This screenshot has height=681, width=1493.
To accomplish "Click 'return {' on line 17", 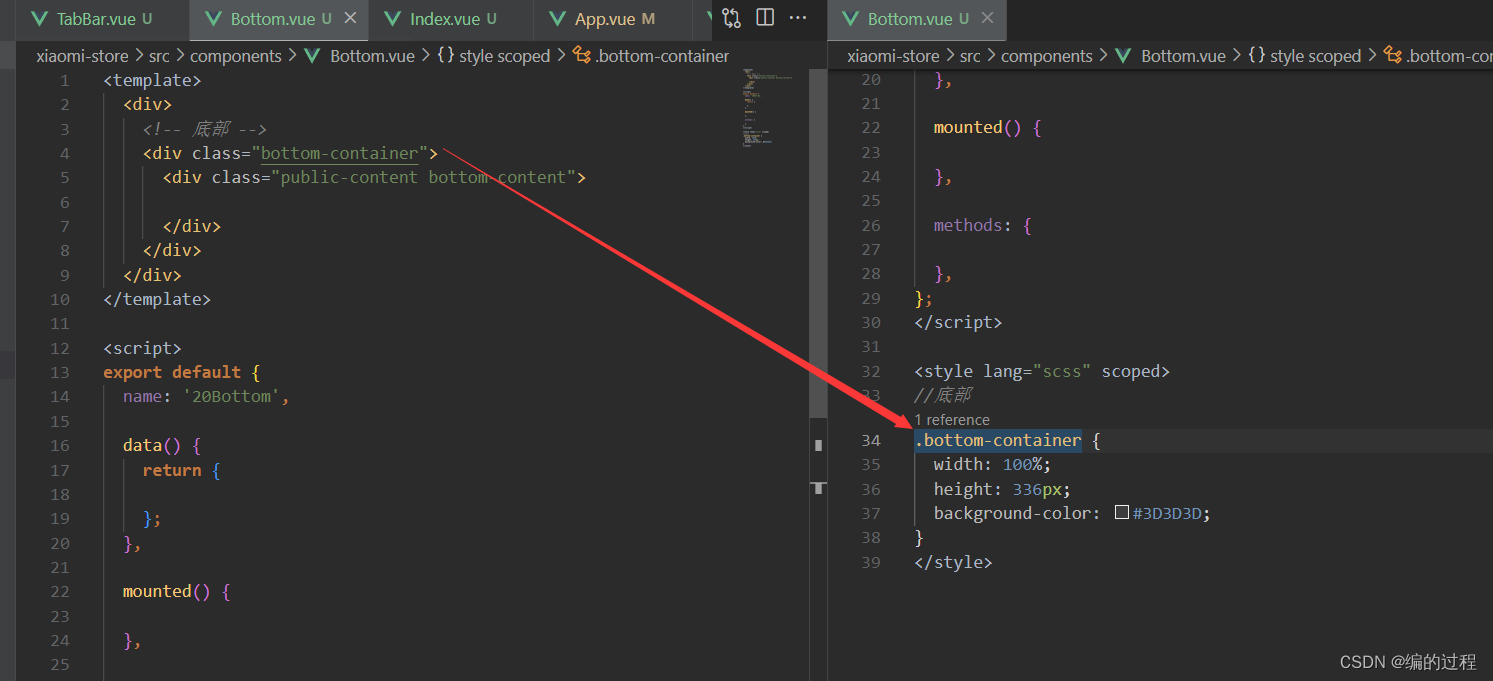I will (x=182, y=470).
